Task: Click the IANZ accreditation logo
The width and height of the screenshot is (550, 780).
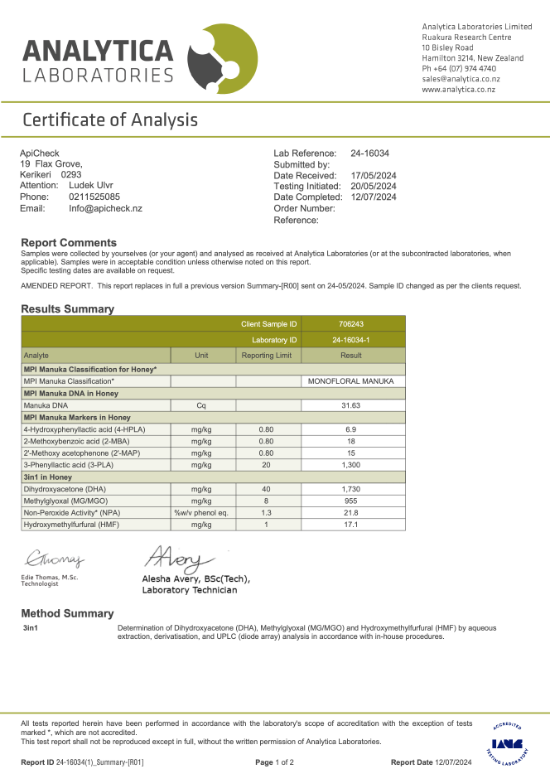Action: (x=507, y=744)
